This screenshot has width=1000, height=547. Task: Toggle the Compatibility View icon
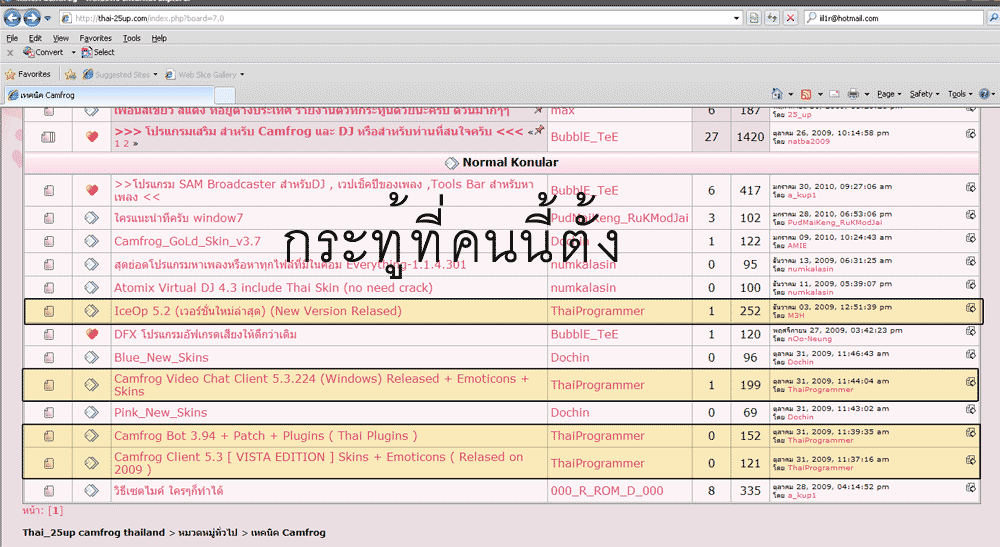(754, 18)
